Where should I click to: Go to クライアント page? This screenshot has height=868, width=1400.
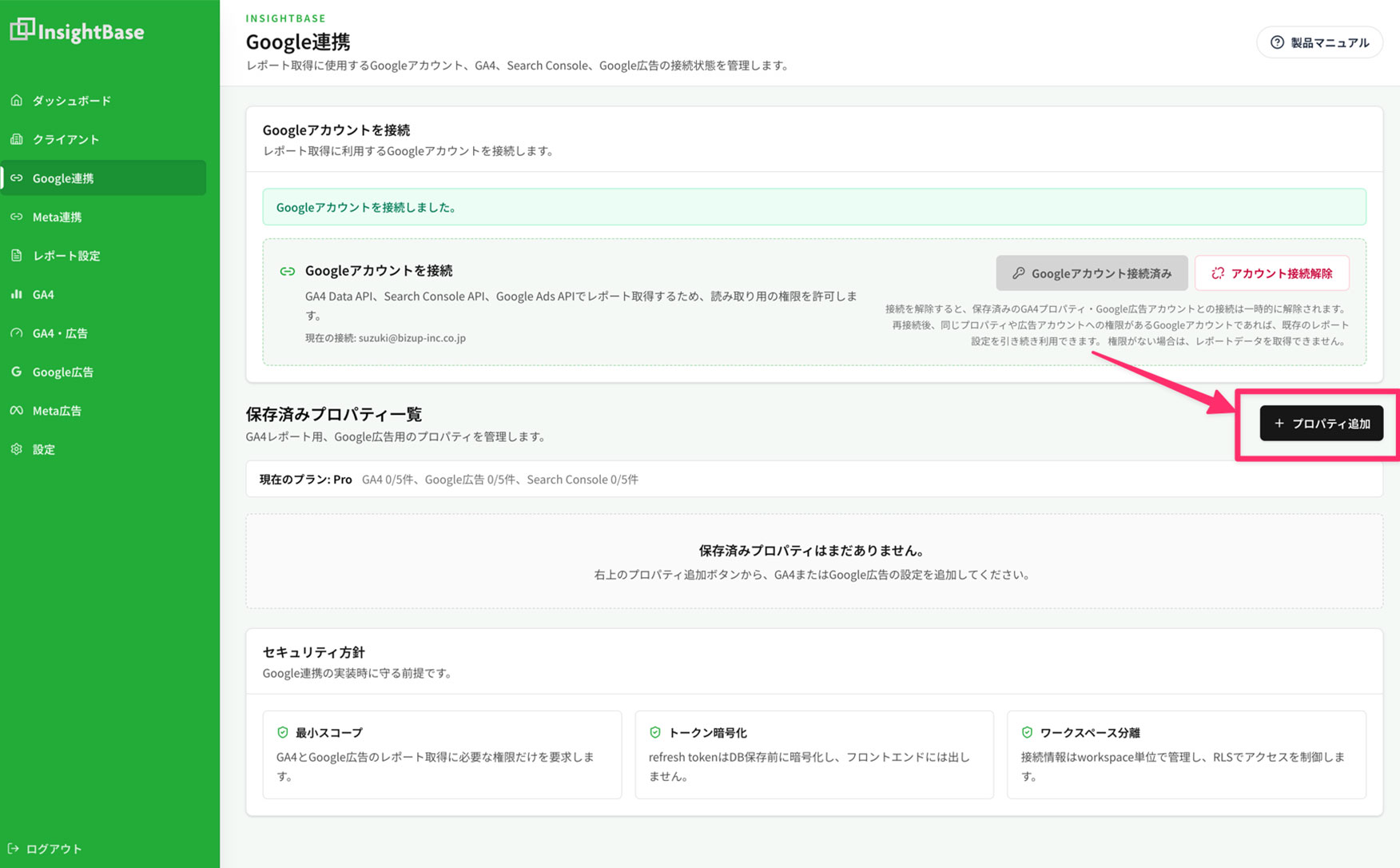(104, 139)
